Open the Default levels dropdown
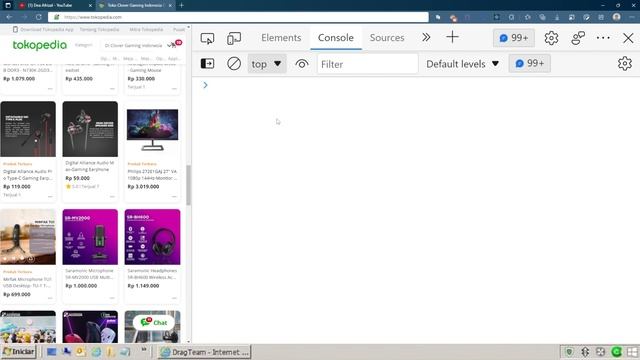The image size is (640, 360). pyautogui.click(x=462, y=64)
